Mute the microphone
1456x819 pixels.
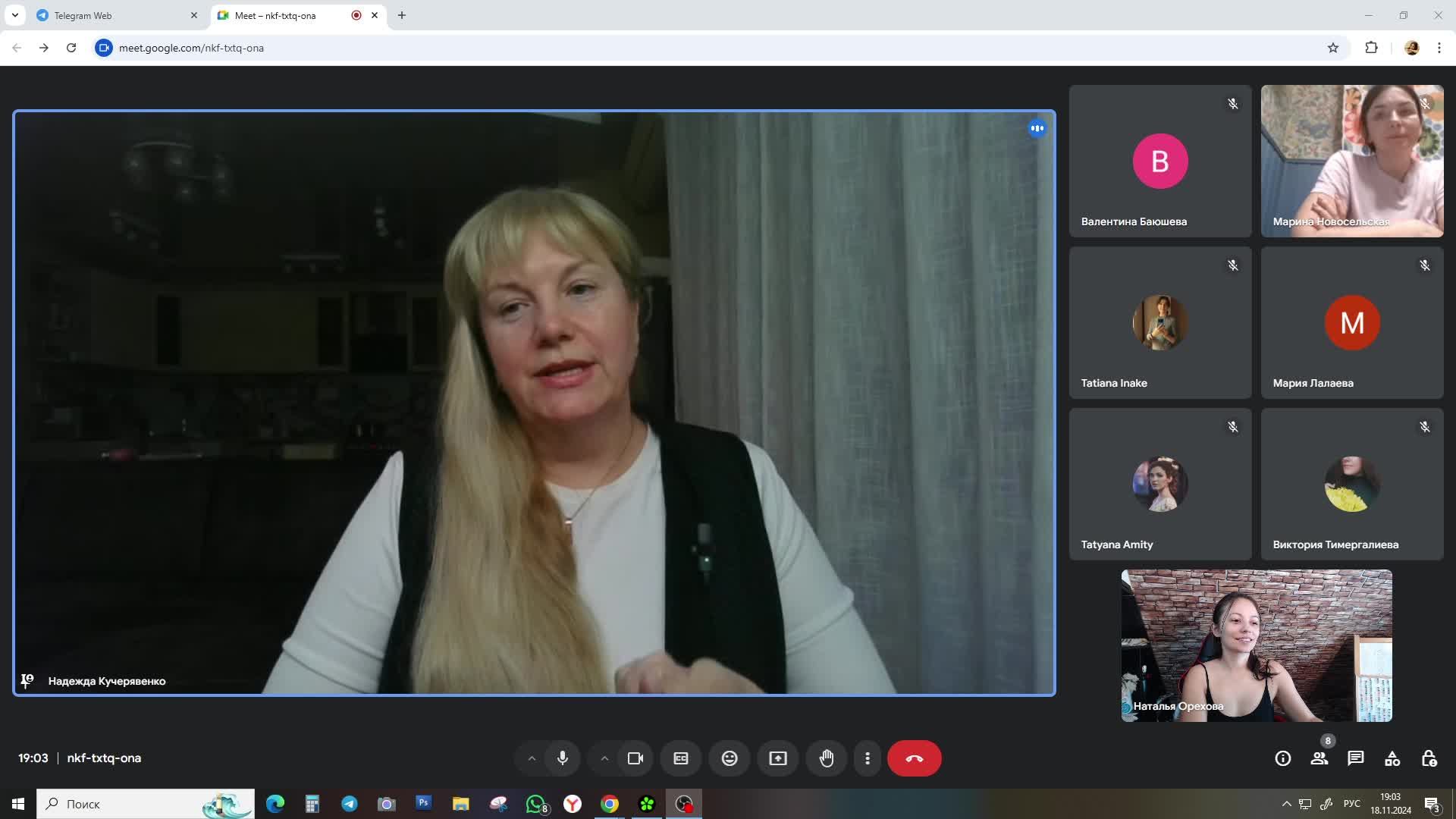click(563, 758)
